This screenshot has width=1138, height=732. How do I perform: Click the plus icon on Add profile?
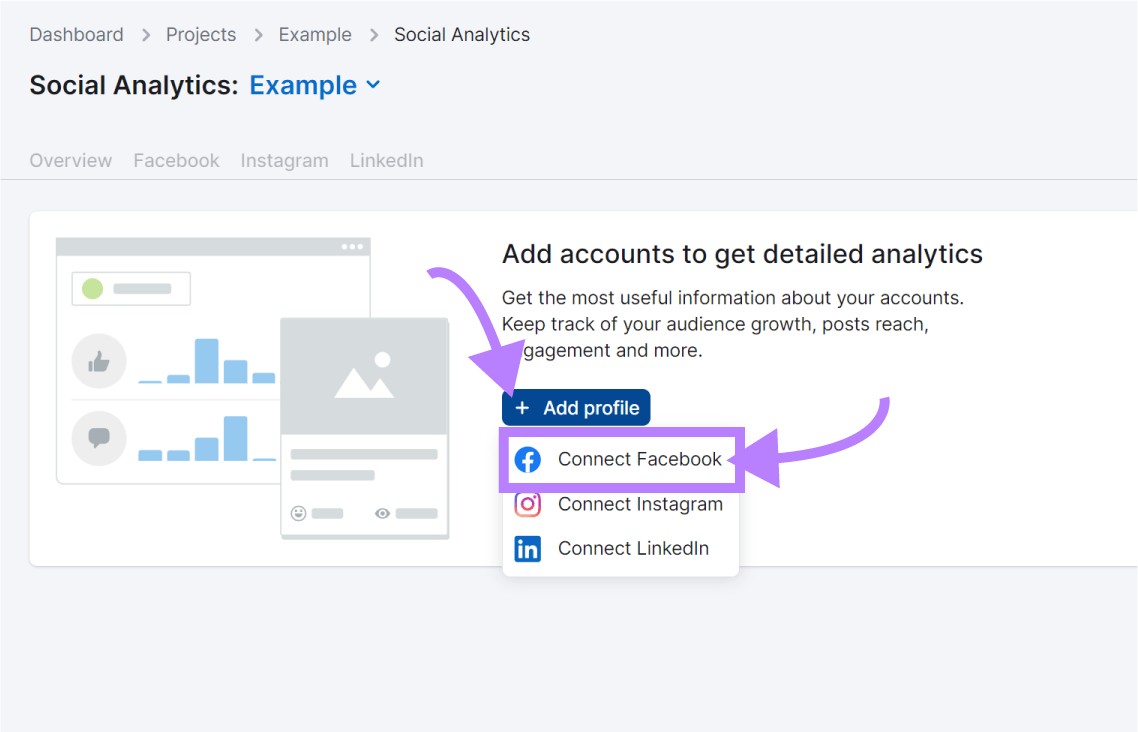click(x=521, y=407)
